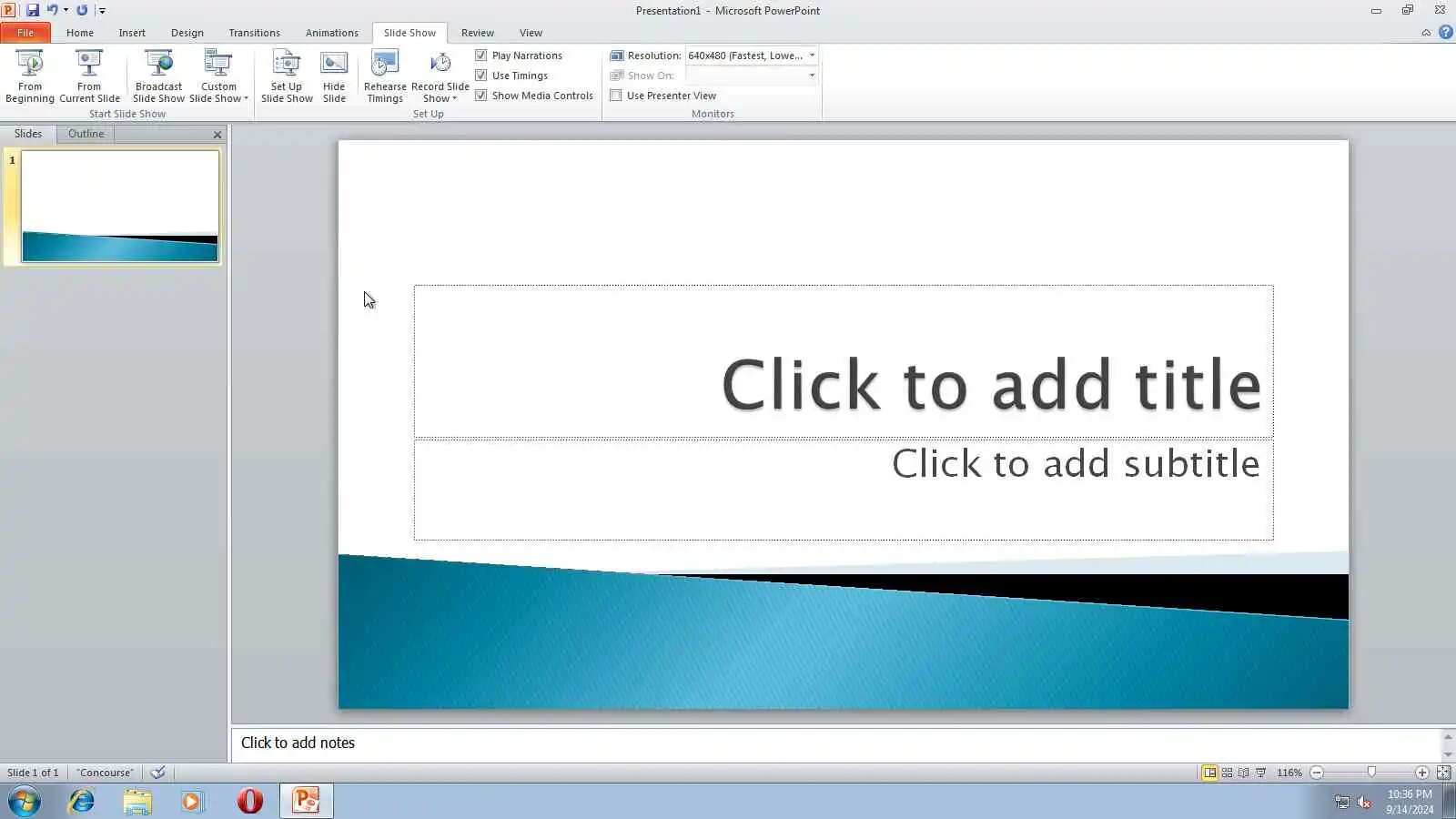Open Set Up Slide Show dialog
This screenshot has height=819, width=1456.
(x=287, y=76)
